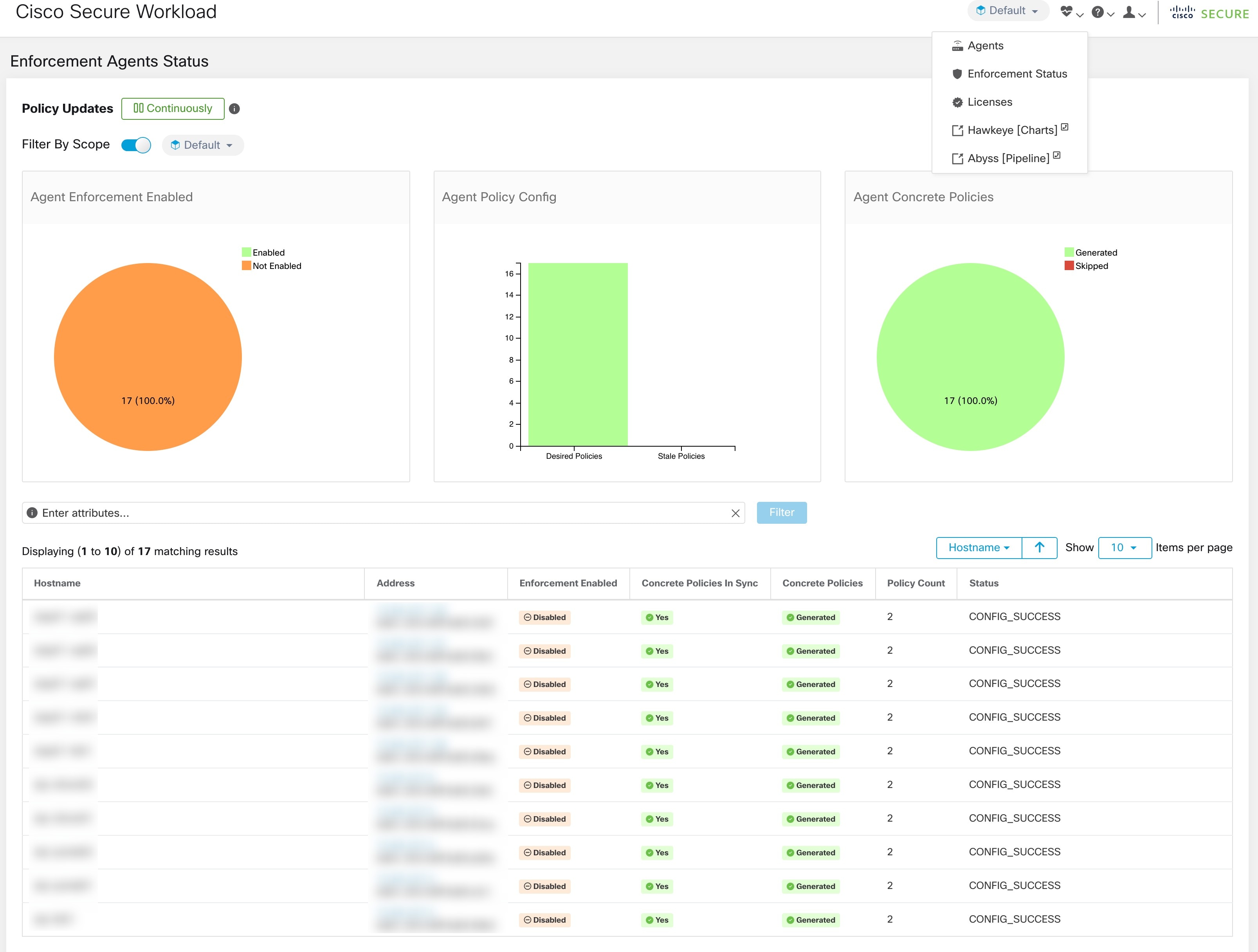Click the help info icon next to Policy Updates
This screenshot has height=952, width=1258.
click(x=235, y=109)
